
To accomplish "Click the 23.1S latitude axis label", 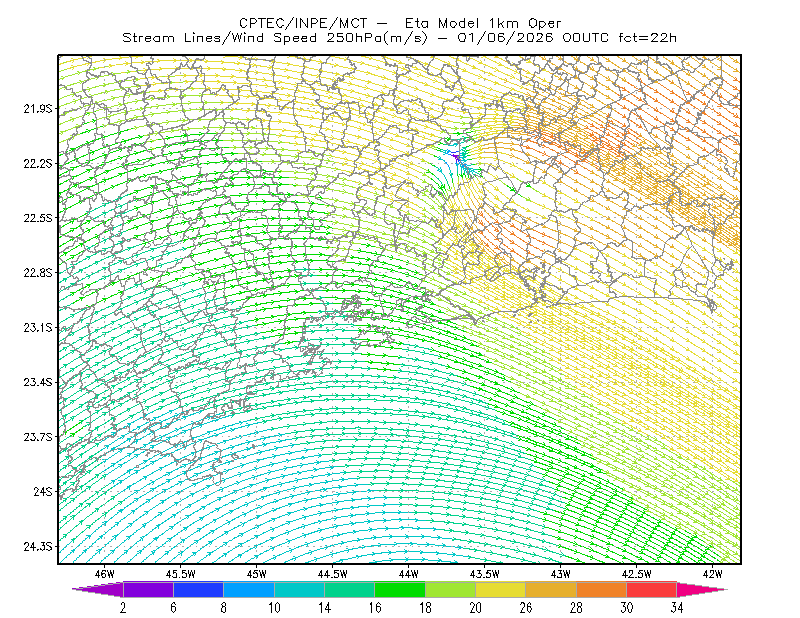I will (x=38, y=327).
